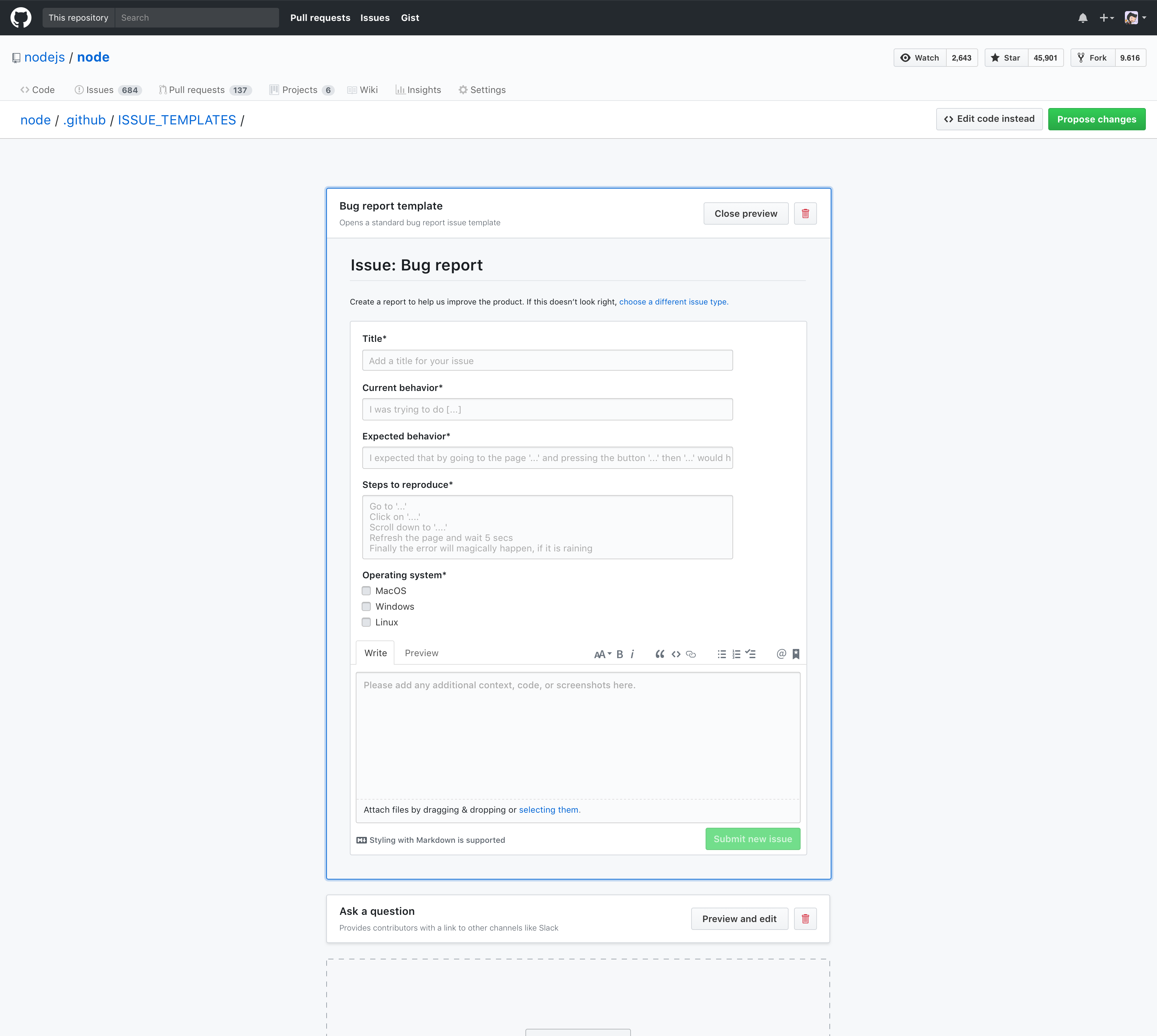Click the GitHub Octocat logo
Viewport: 1157px width, 1036px height.
(21, 18)
